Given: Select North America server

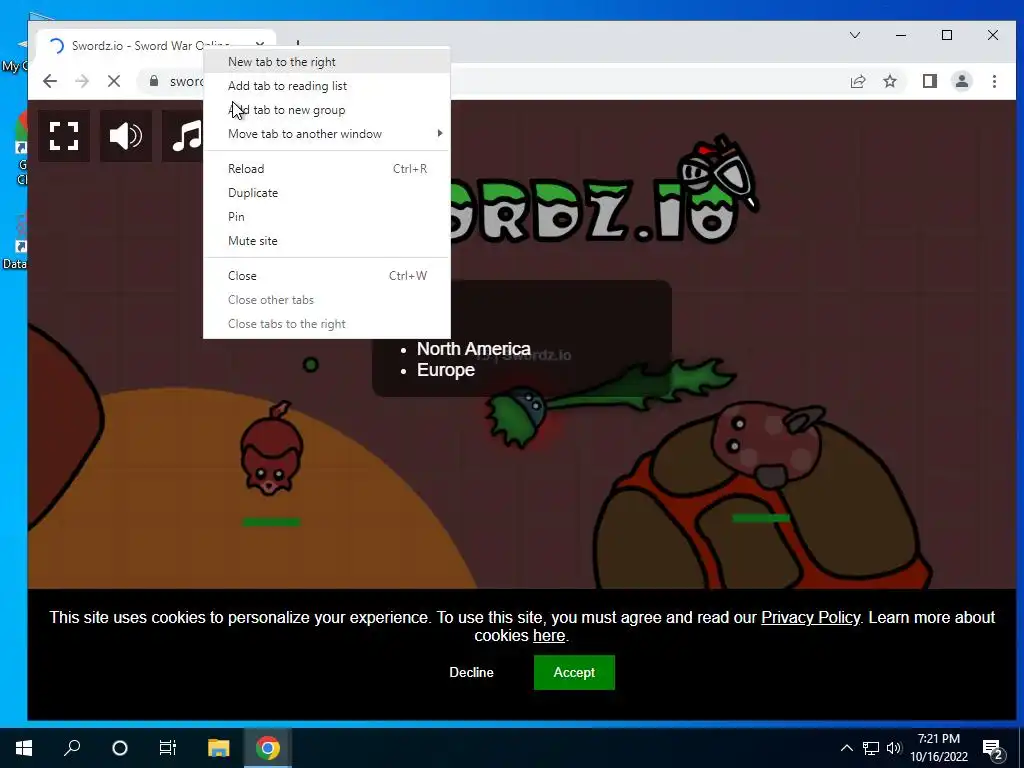Looking at the screenshot, I should point(473,349).
